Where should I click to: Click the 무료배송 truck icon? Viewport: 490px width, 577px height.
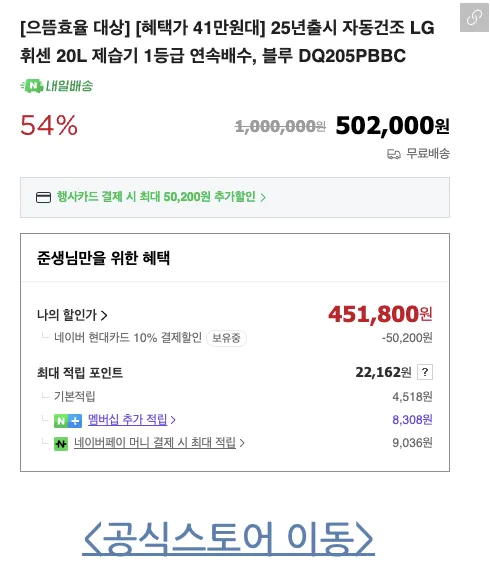click(x=393, y=154)
